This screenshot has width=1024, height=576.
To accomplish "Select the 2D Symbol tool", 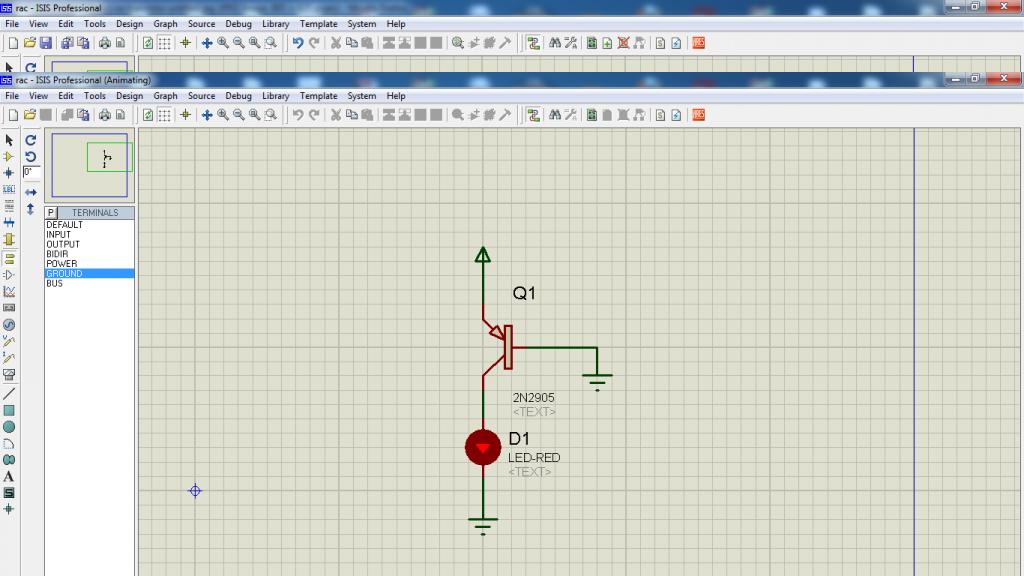I will (x=8, y=493).
